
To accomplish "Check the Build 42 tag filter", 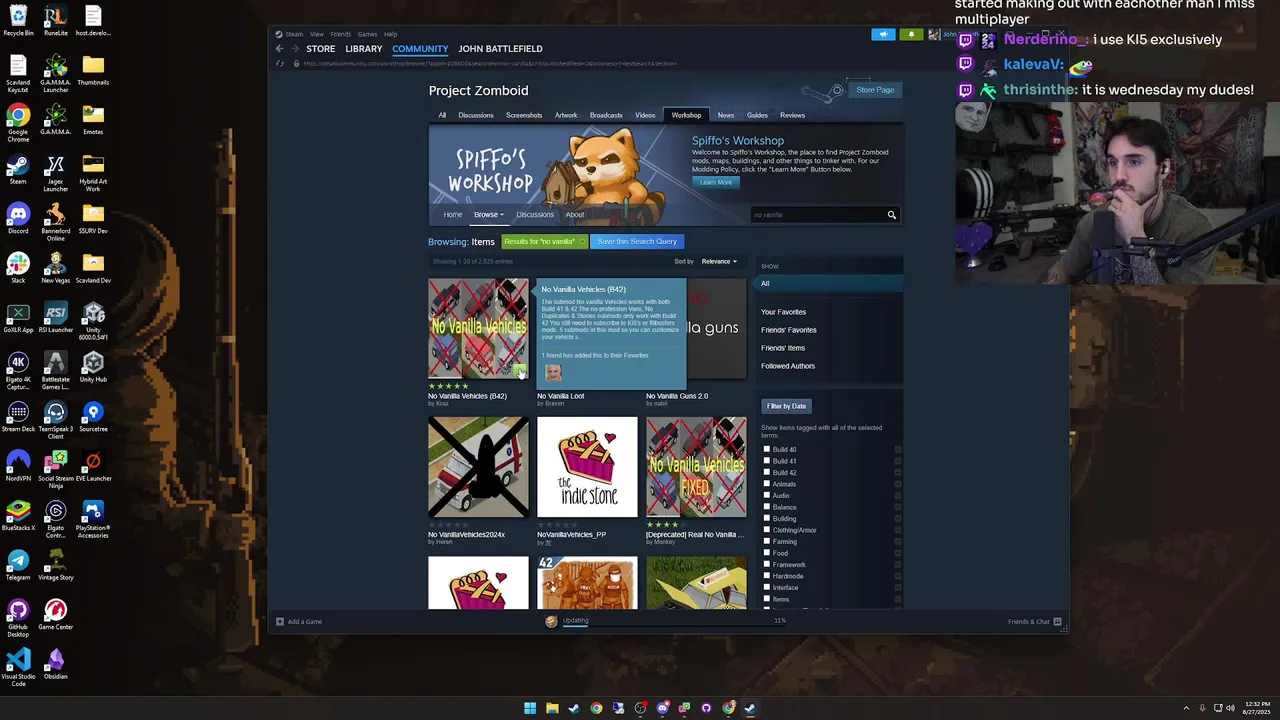I will pos(767,473).
